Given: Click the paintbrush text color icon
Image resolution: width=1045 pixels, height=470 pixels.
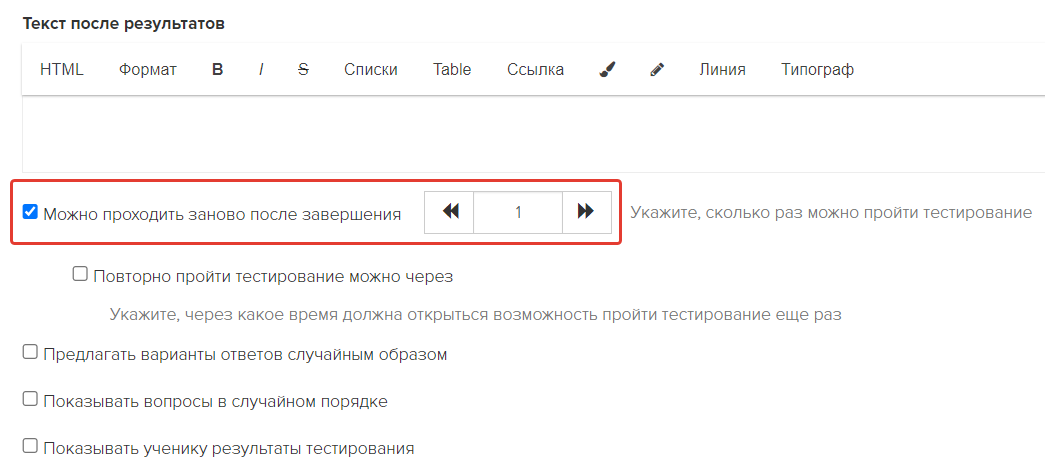Looking at the screenshot, I should click(607, 69).
